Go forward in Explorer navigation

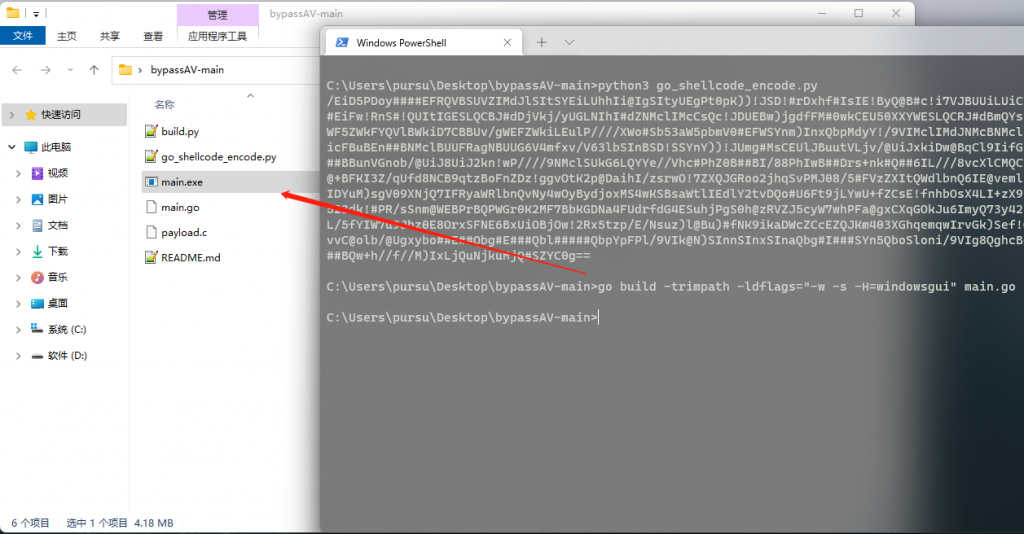[46, 70]
